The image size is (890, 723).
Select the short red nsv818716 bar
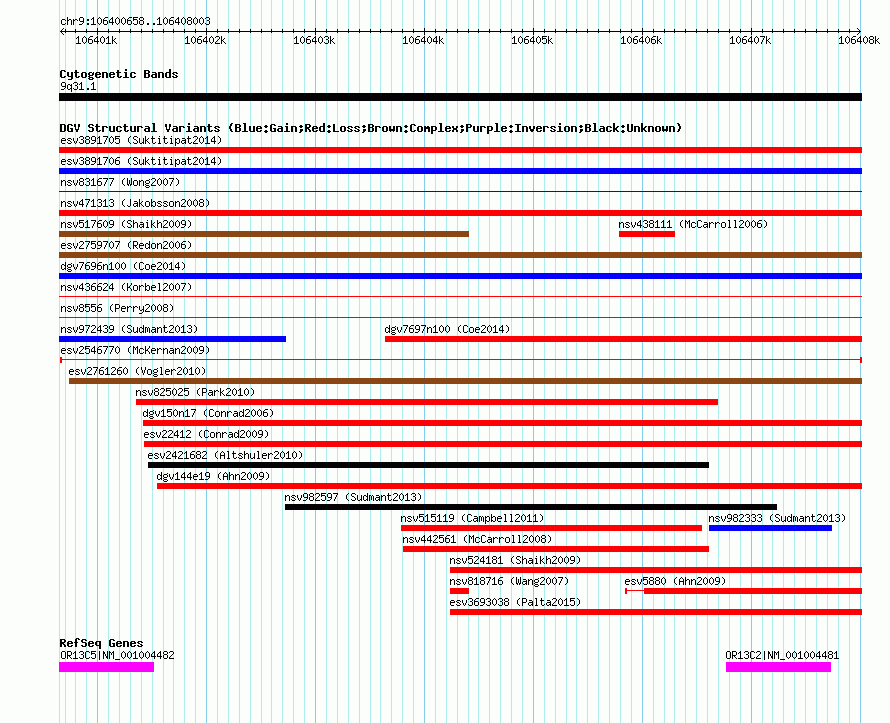459,591
